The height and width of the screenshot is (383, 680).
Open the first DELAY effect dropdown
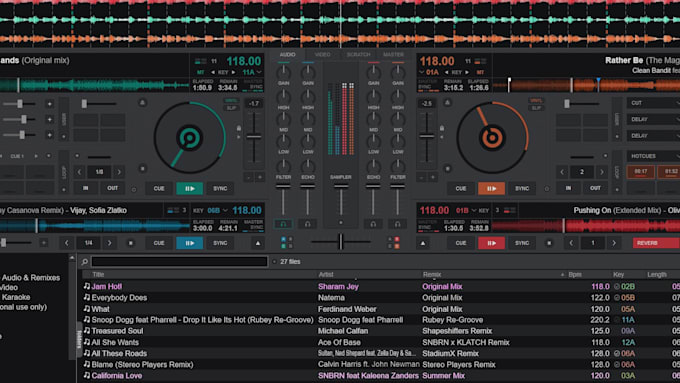[653, 119]
